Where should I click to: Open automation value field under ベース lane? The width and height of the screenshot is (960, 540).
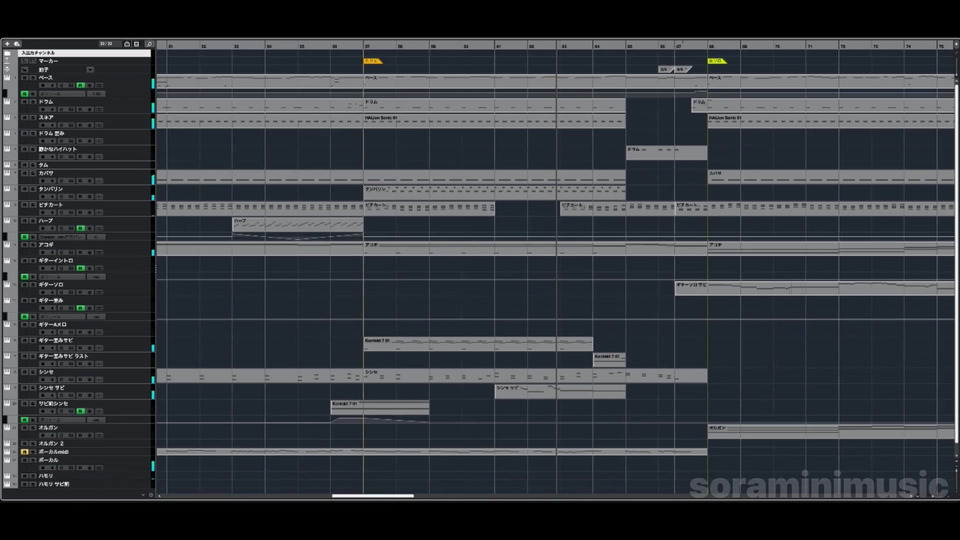[96, 94]
